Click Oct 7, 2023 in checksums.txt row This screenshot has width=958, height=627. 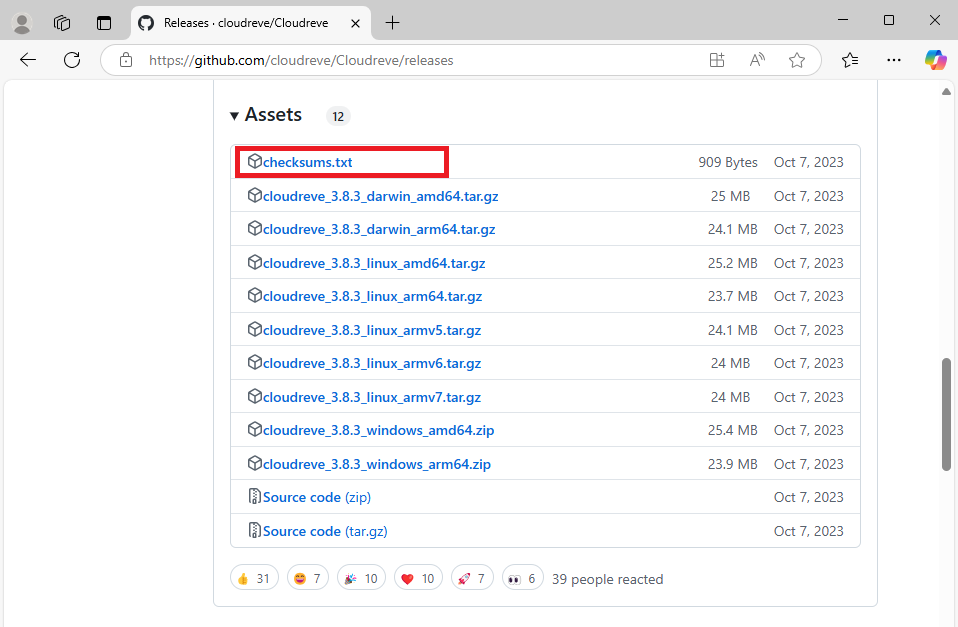808,163
